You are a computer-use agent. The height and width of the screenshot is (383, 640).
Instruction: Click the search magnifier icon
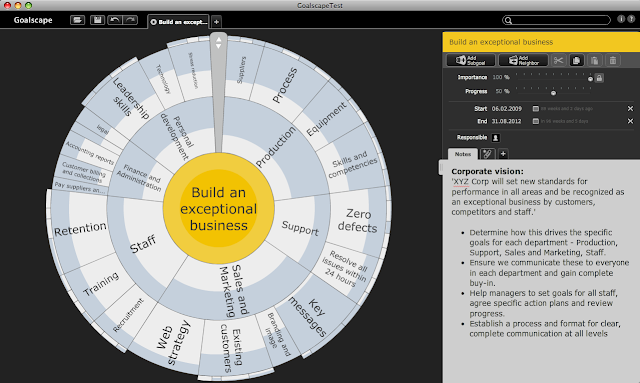508,20
